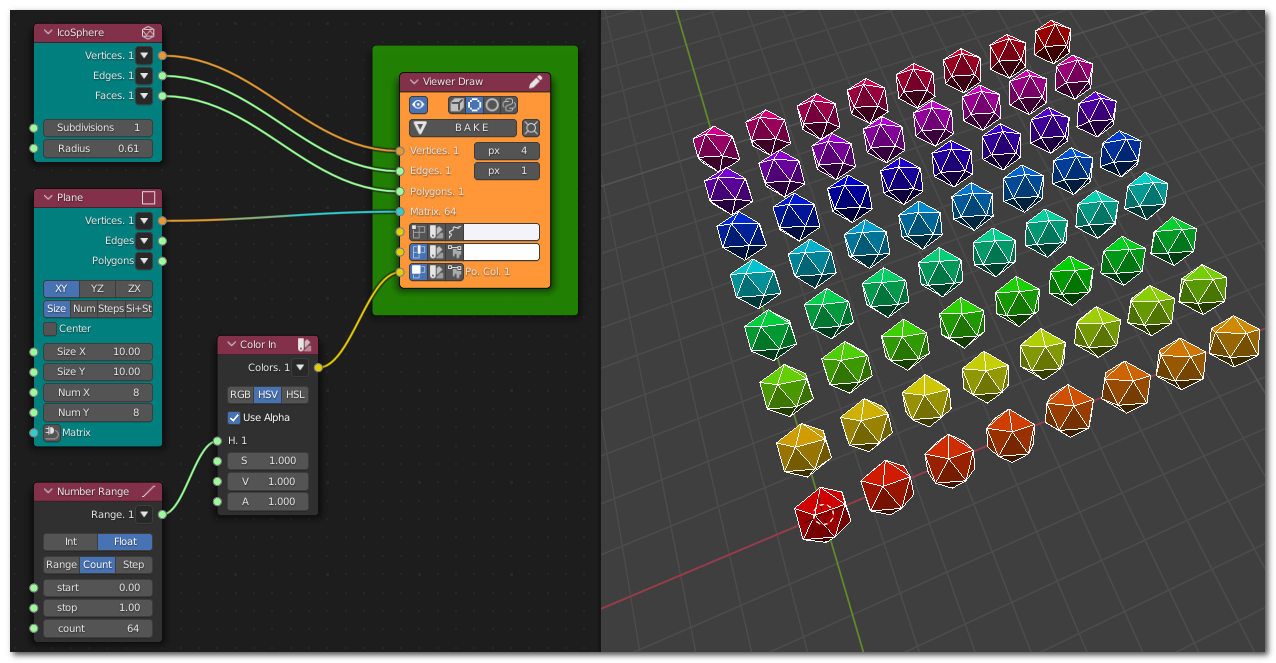This screenshot has width=1276, height=663.
Task: Click the chain link icon in Viewer Draw
Action: click(x=509, y=104)
